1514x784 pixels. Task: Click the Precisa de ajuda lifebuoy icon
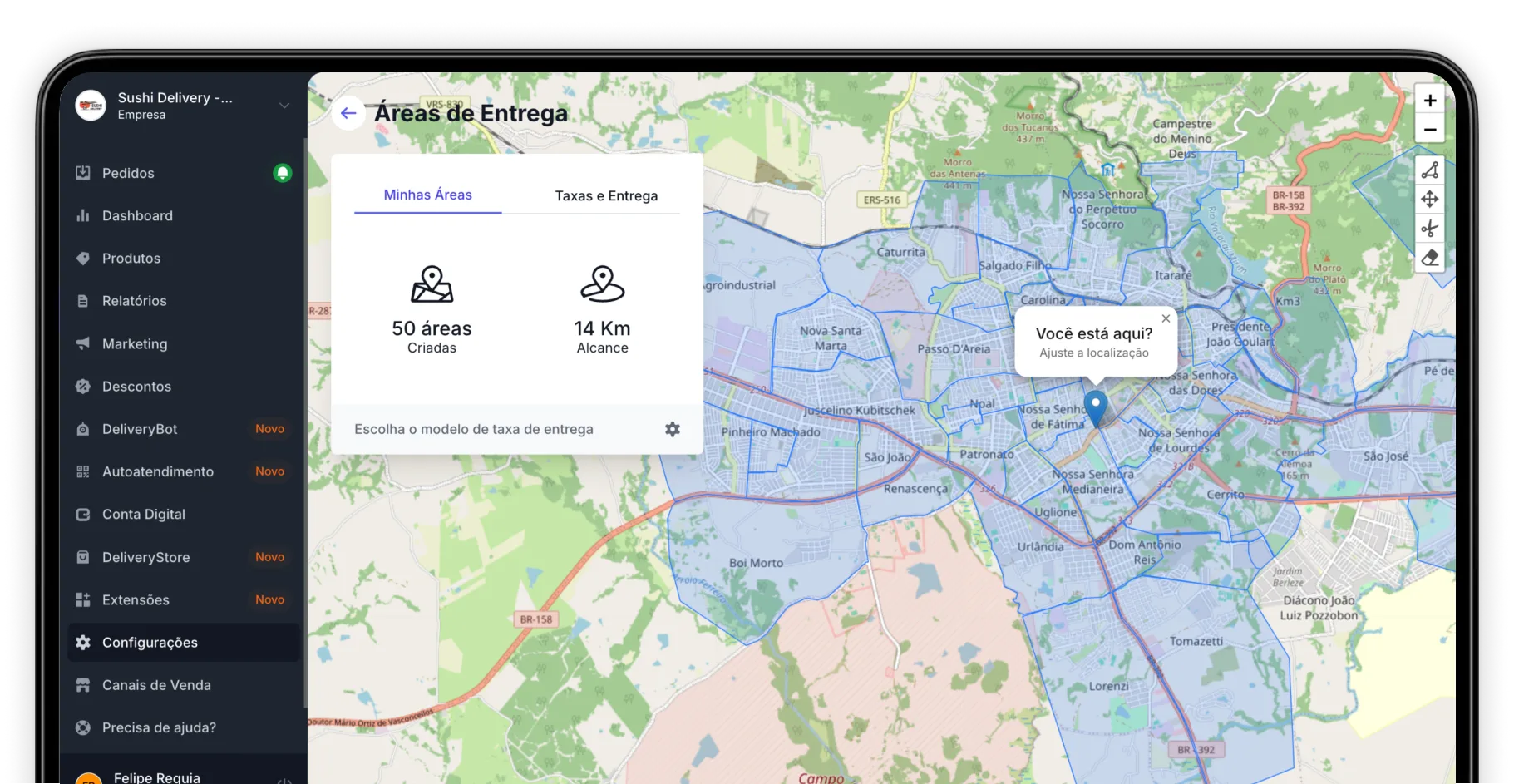[x=83, y=727]
